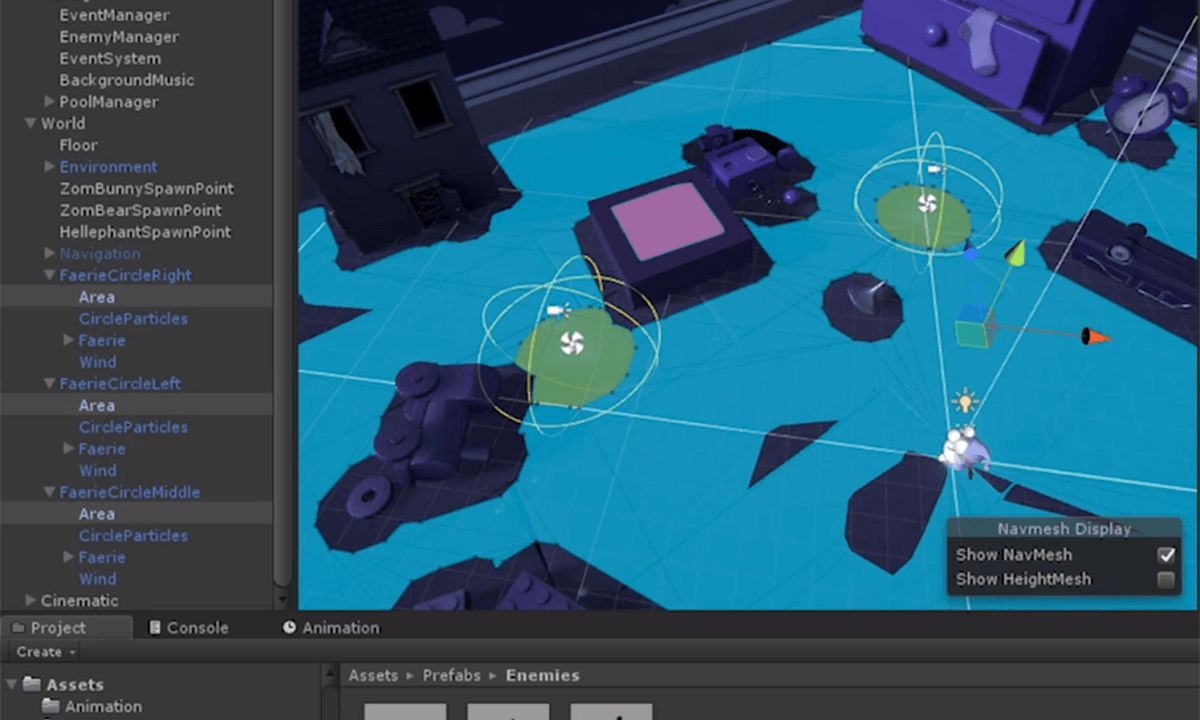Expand the Environment node
This screenshot has height=720, width=1200.
[x=49, y=167]
